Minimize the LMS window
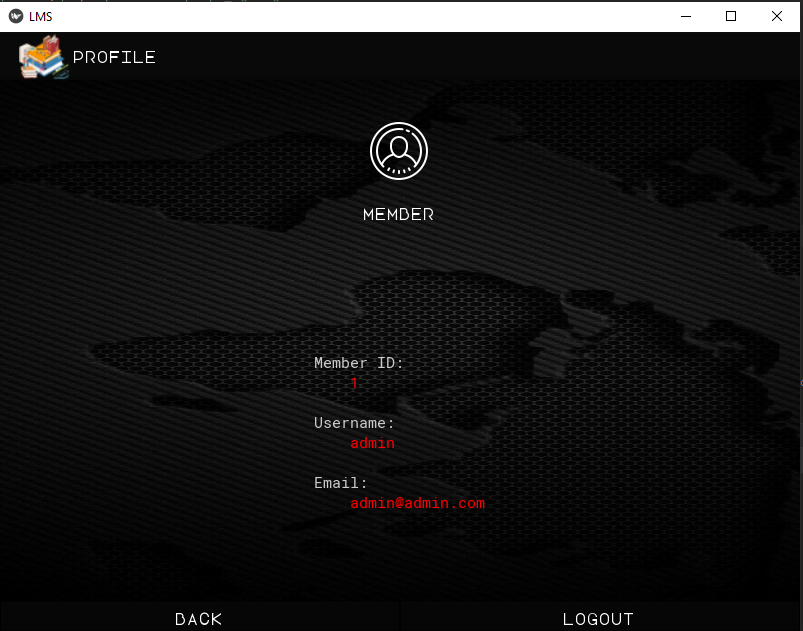 686,16
